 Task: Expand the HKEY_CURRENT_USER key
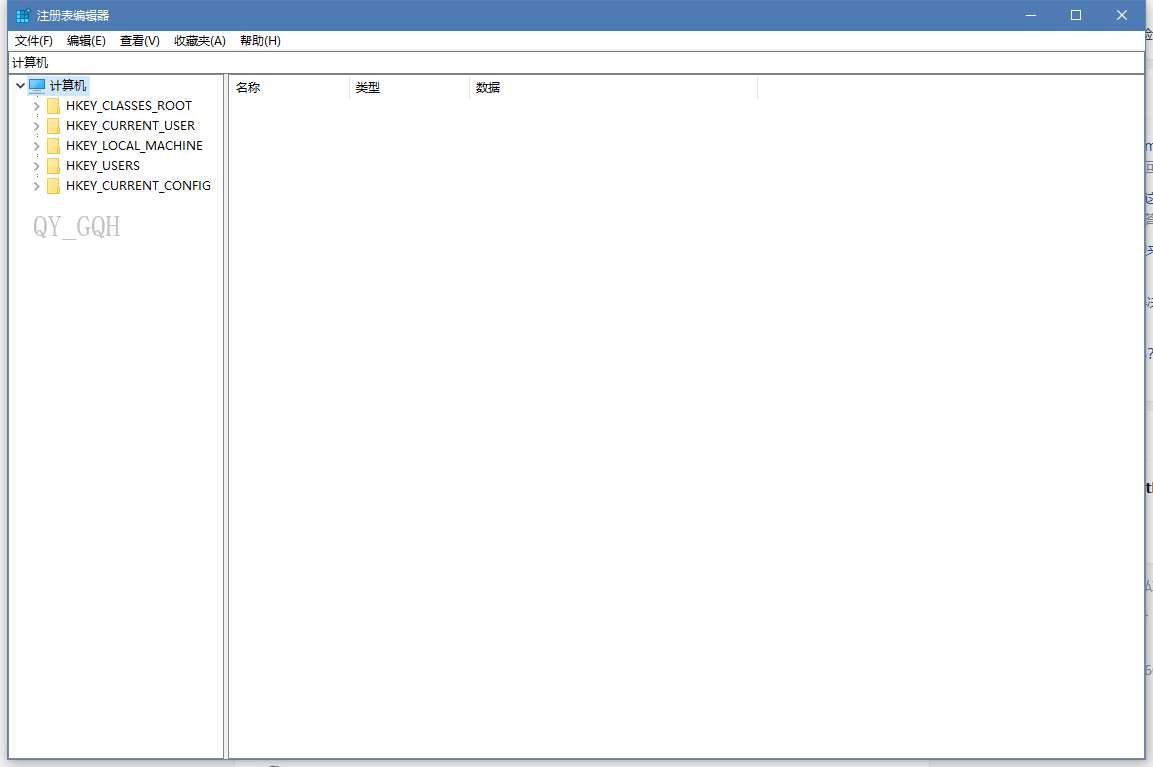pyautogui.click(x=36, y=126)
